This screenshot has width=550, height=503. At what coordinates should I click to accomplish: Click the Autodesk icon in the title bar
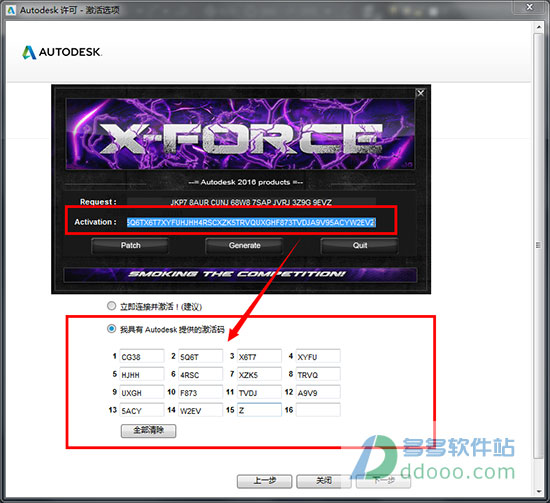click(x=11, y=10)
